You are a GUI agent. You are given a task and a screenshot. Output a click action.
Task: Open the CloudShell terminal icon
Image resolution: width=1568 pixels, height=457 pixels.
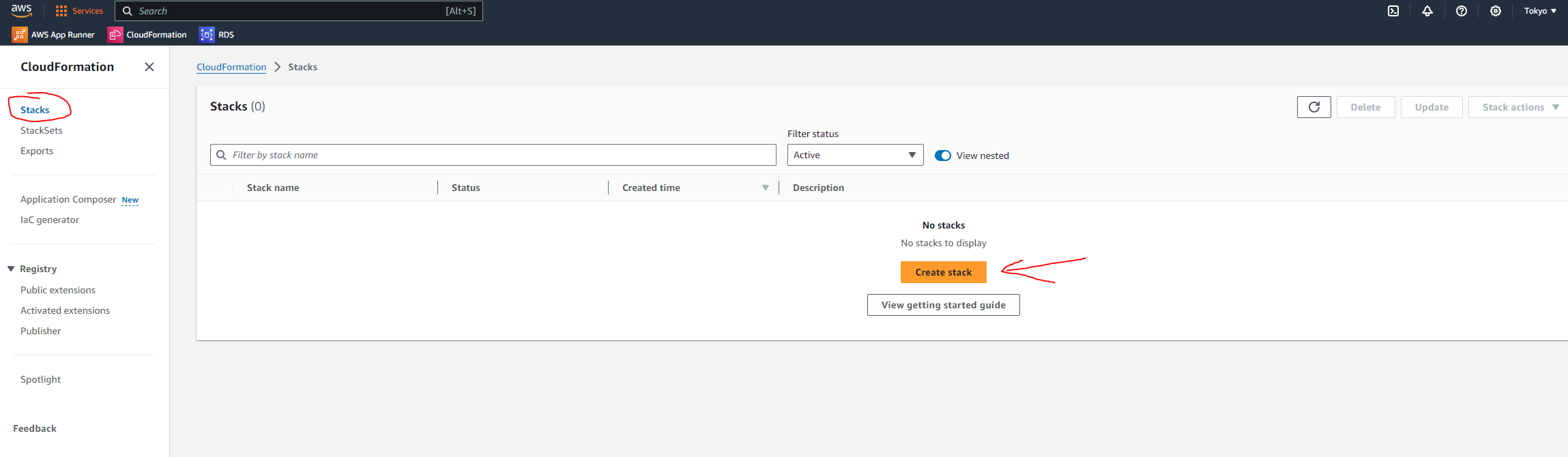pyautogui.click(x=1393, y=11)
